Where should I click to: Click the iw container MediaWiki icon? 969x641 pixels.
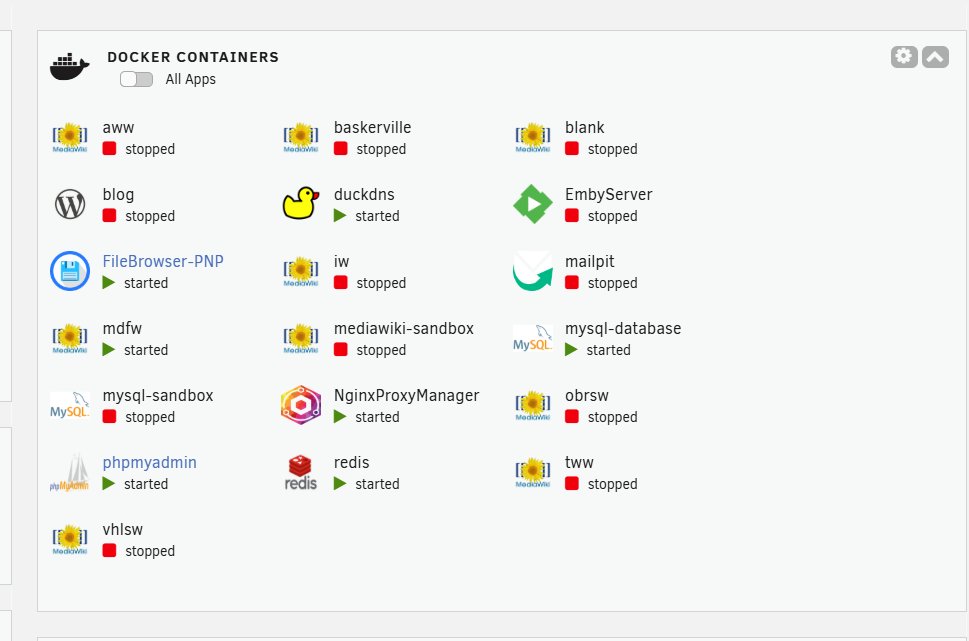[x=300, y=272]
